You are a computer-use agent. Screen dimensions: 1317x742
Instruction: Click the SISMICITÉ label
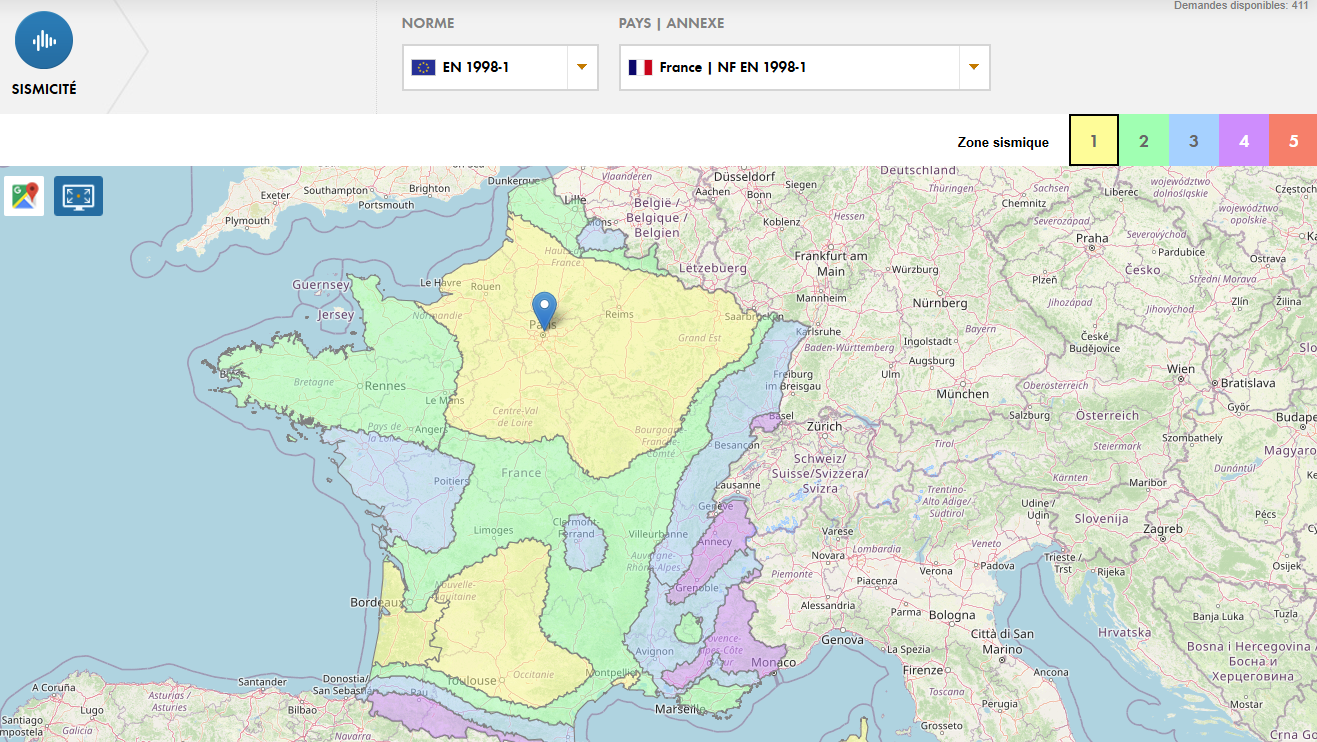point(44,89)
